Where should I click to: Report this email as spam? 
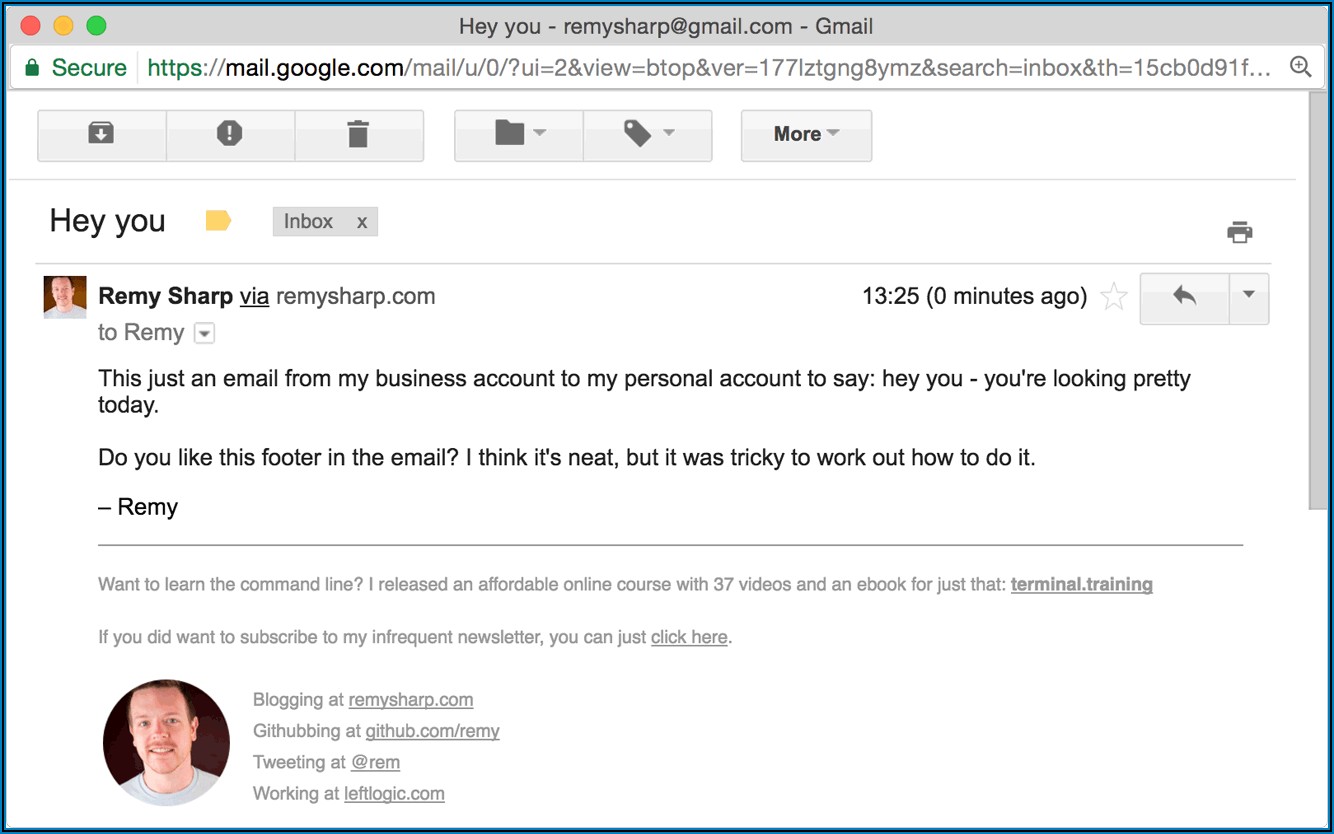pyautogui.click(x=230, y=134)
